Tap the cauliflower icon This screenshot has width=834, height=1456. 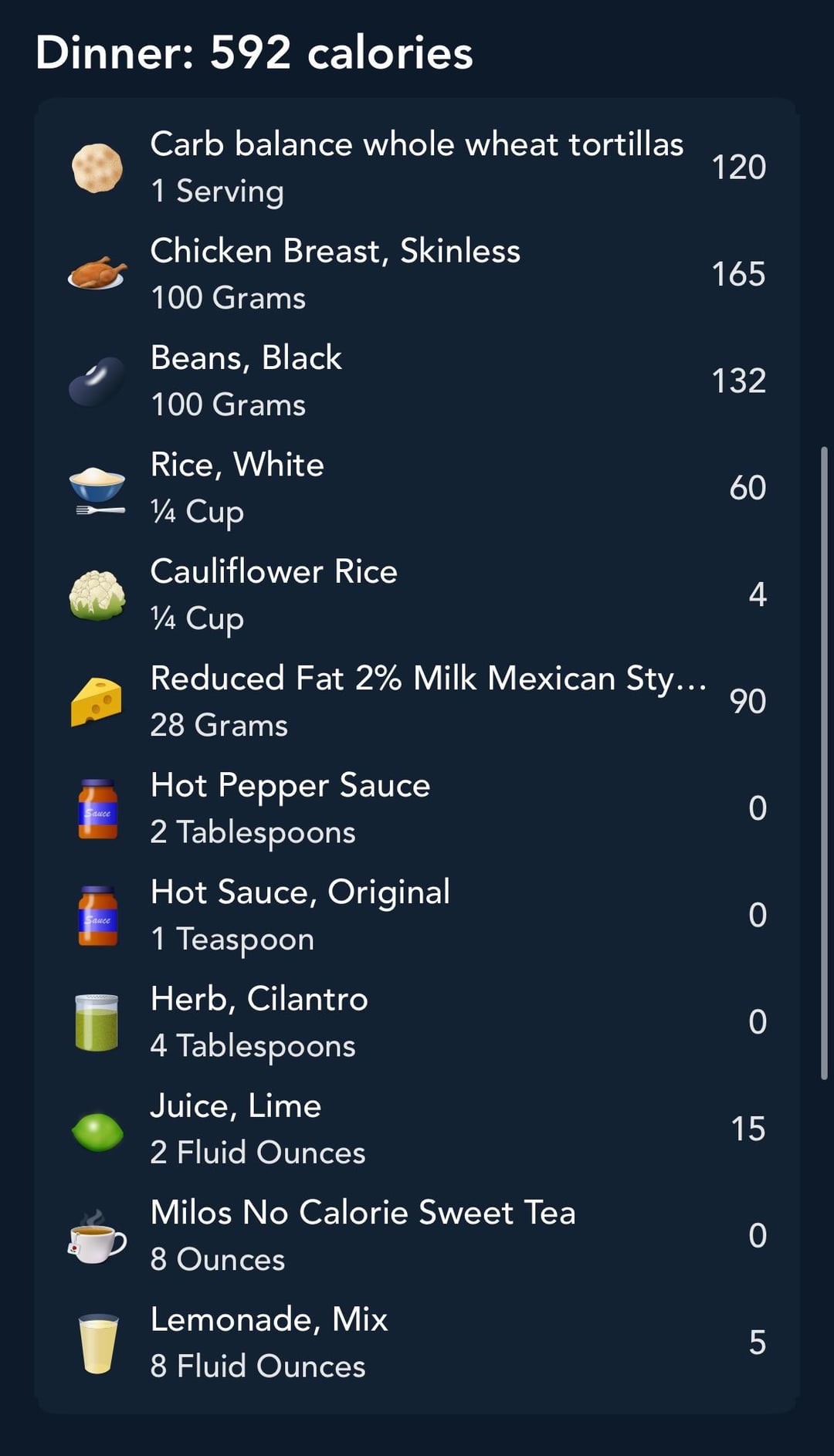(97, 595)
